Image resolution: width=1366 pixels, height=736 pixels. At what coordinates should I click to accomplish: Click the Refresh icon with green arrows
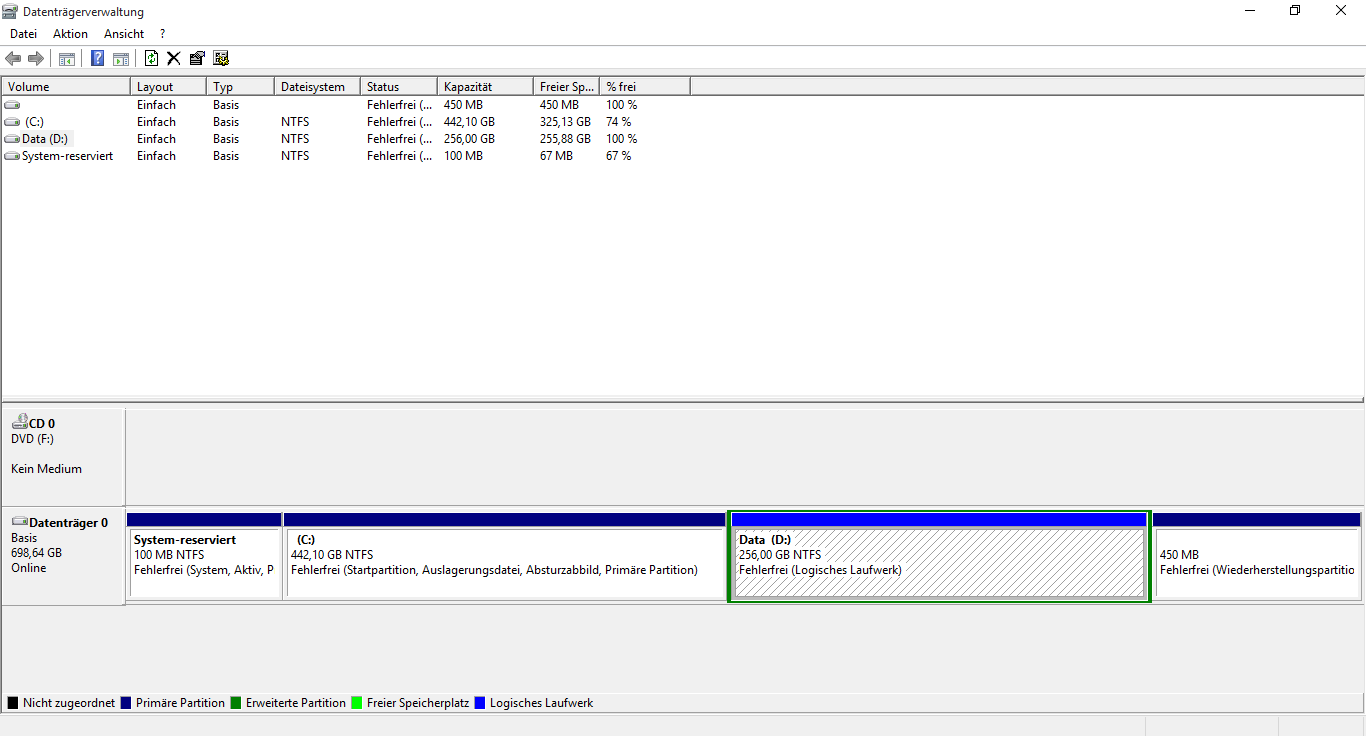(x=152, y=58)
